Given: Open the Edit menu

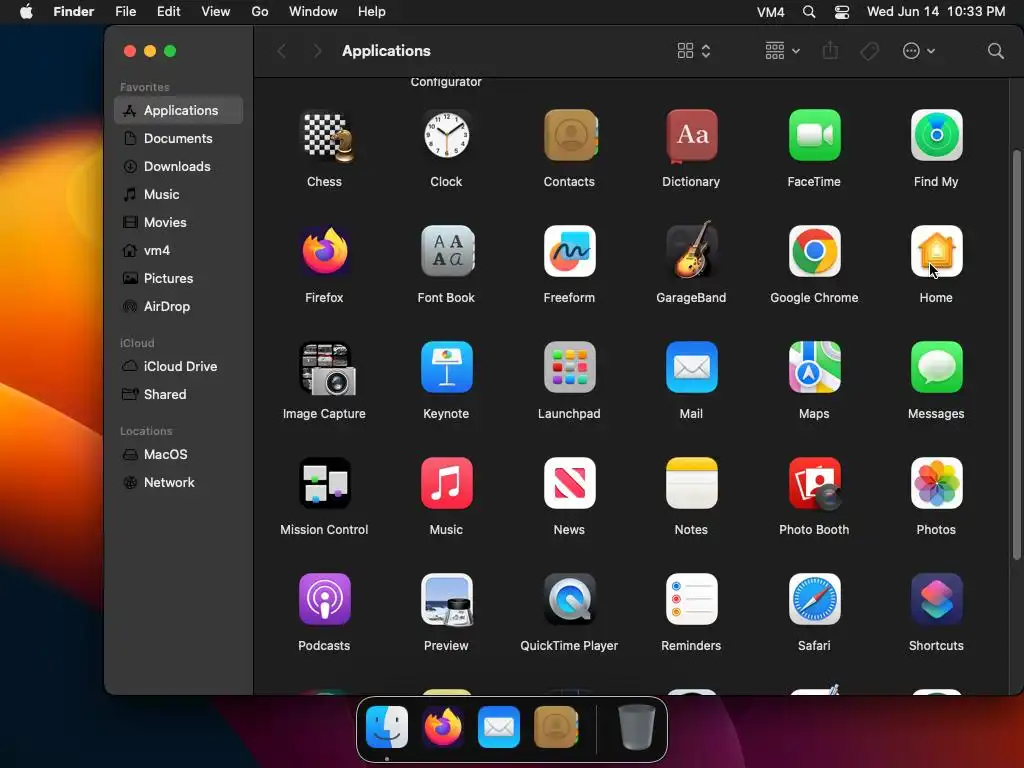Looking at the screenshot, I should [168, 12].
